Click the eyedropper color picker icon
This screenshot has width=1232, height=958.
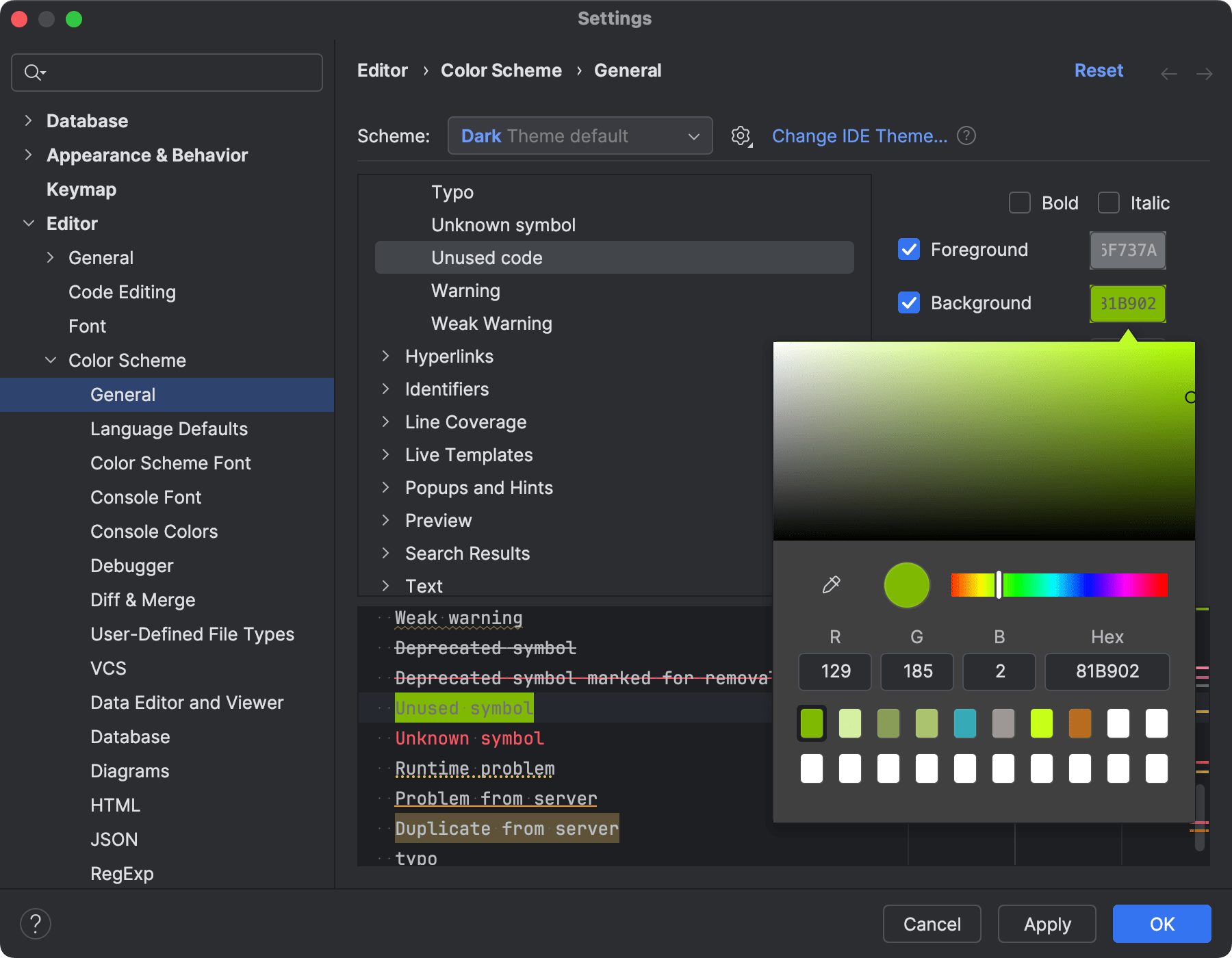coord(831,584)
